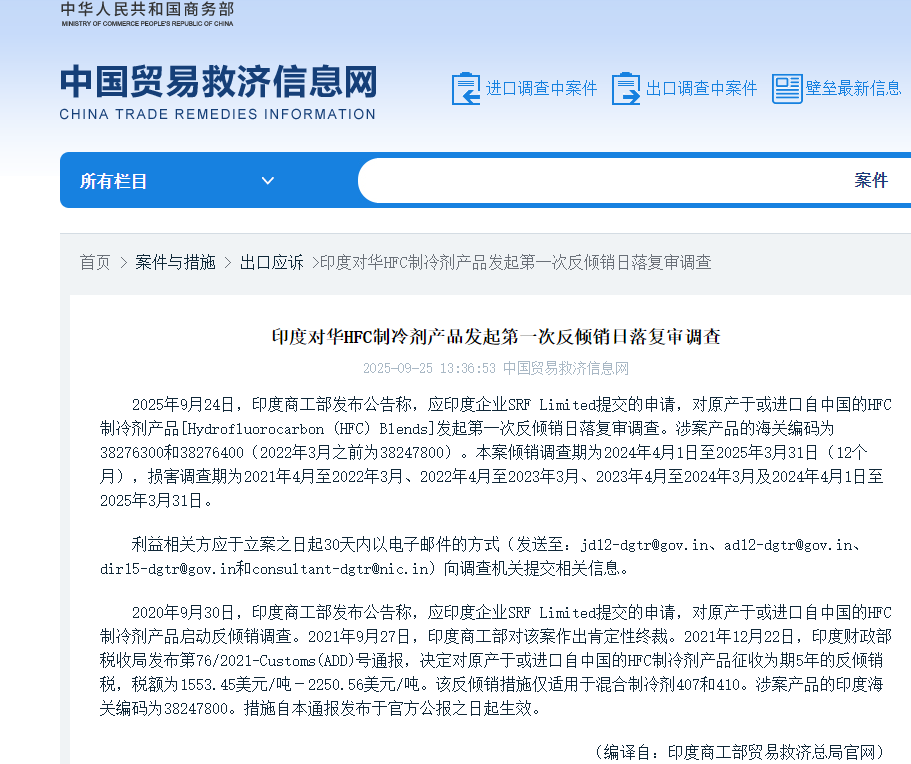
Task: Click the 出口调查中案件 export icon
Action: point(626,89)
